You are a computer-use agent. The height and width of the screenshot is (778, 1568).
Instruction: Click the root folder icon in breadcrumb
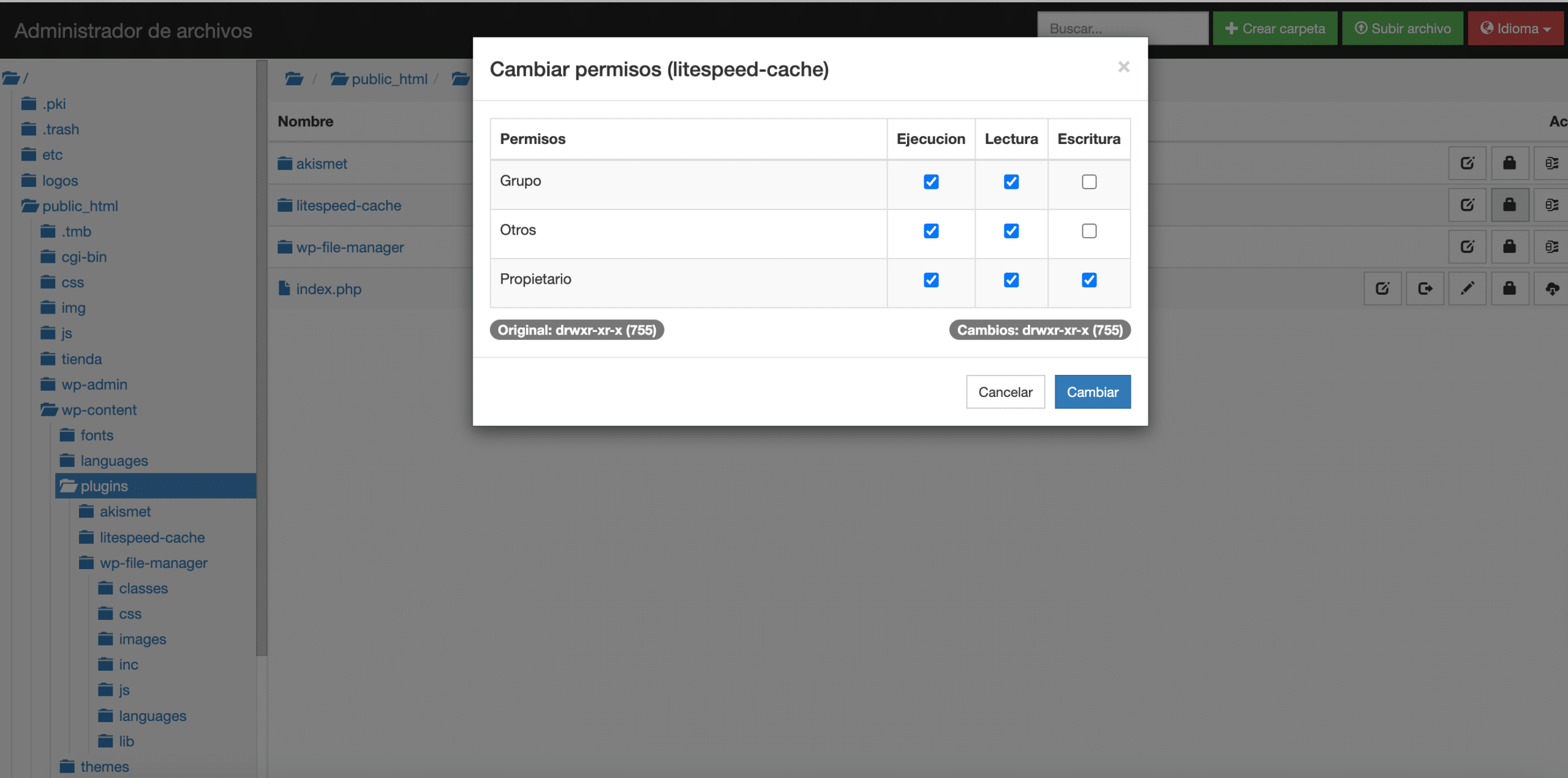pos(294,79)
